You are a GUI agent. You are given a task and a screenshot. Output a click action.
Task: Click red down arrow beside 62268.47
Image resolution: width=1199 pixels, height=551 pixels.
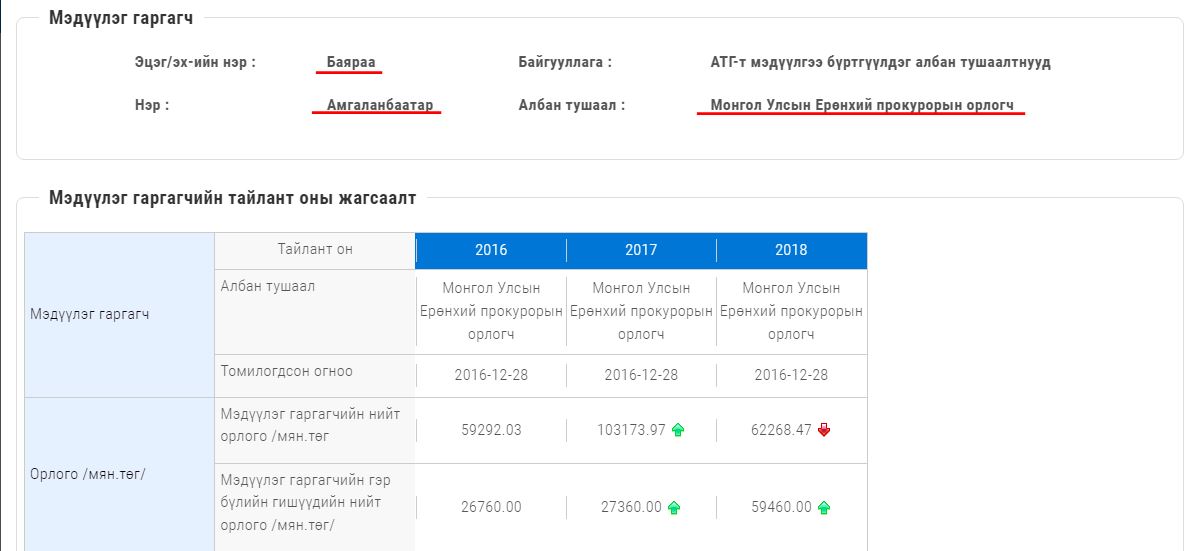pyautogui.click(x=824, y=430)
